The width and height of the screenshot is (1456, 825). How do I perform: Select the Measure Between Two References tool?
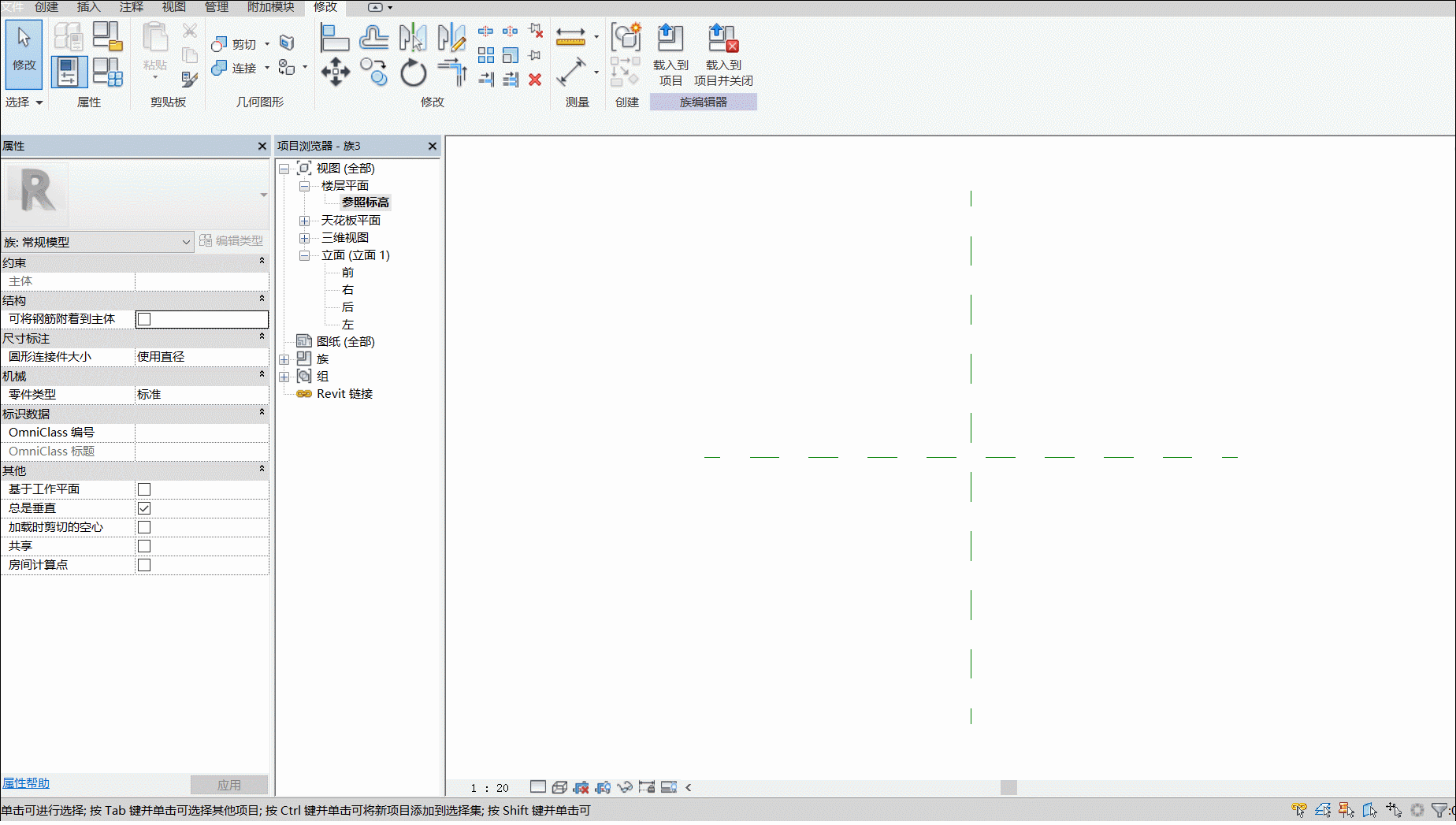pos(570,37)
